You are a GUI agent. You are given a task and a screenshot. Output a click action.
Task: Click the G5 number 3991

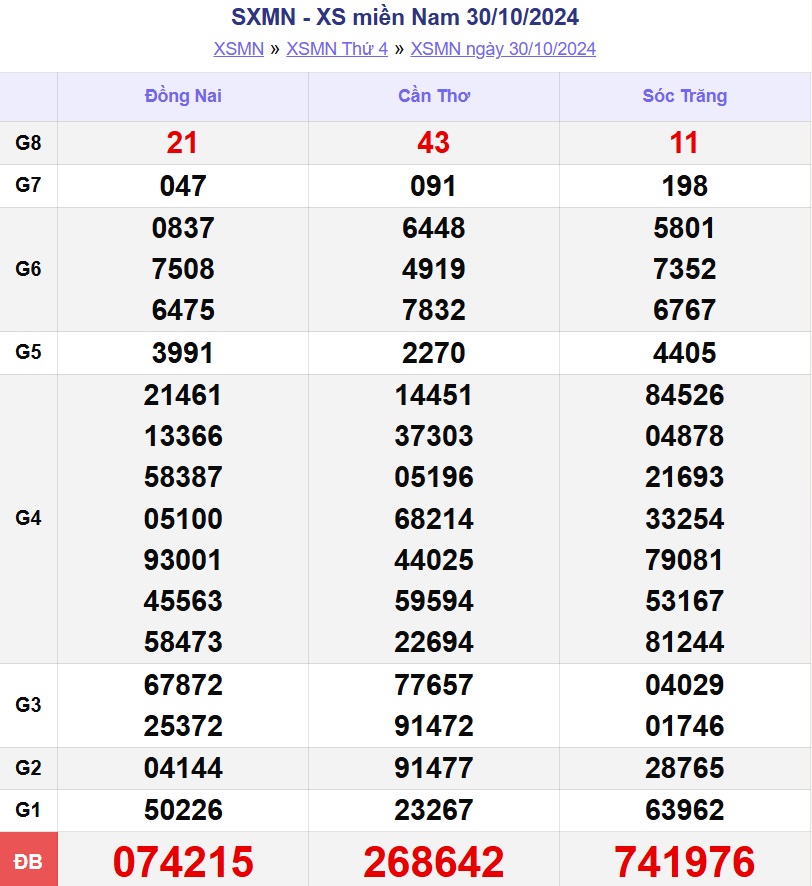[183, 353]
